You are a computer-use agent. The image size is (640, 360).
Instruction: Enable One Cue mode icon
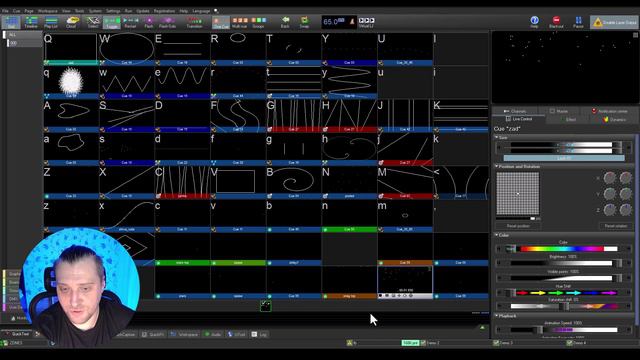(221, 22)
